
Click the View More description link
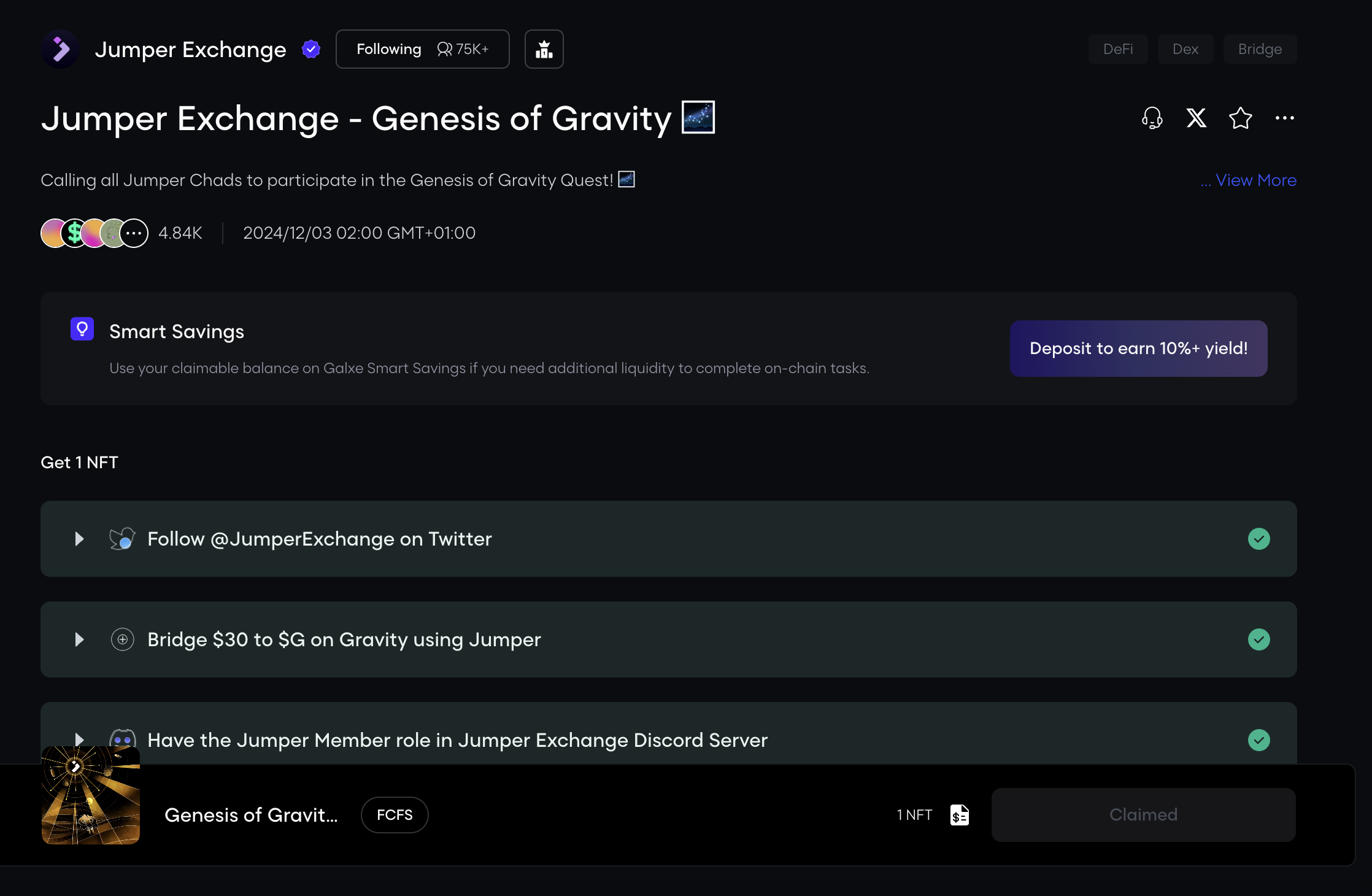point(1255,180)
